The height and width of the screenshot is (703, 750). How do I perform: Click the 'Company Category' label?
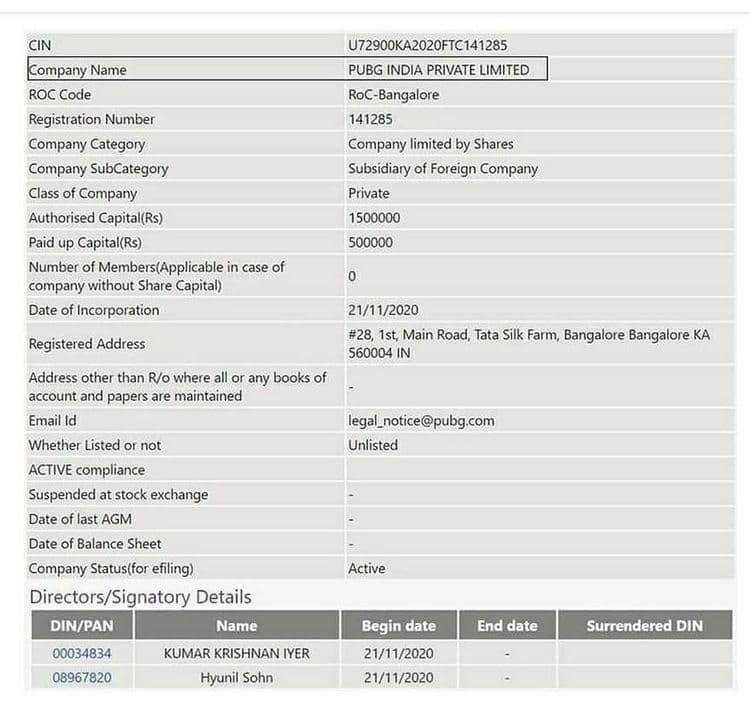coord(87,144)
